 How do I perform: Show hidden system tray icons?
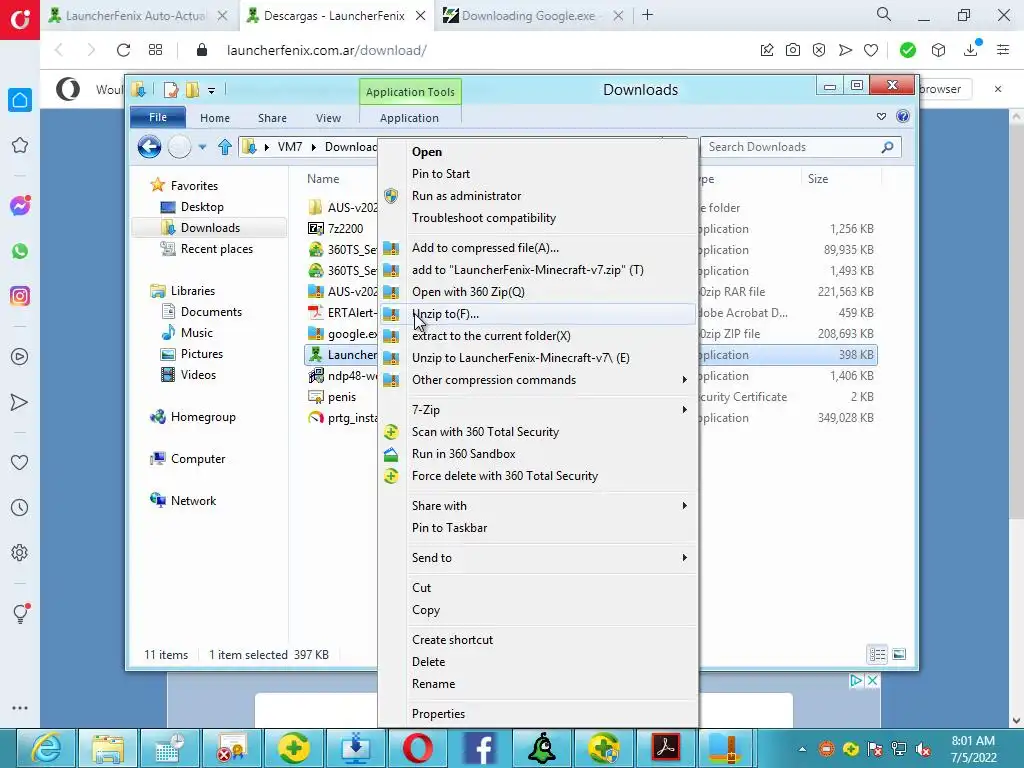(802, 749)
